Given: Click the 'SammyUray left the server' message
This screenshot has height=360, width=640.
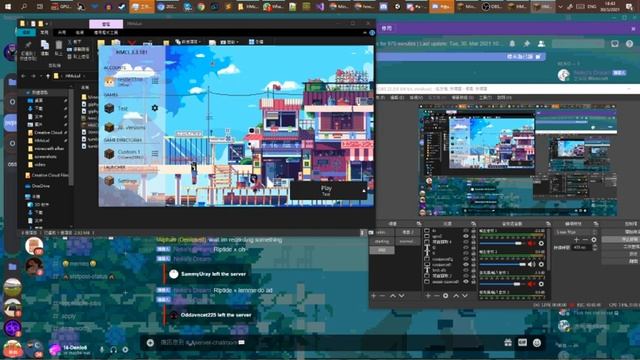Looking at the screenshot, I should tap(213, 274).
